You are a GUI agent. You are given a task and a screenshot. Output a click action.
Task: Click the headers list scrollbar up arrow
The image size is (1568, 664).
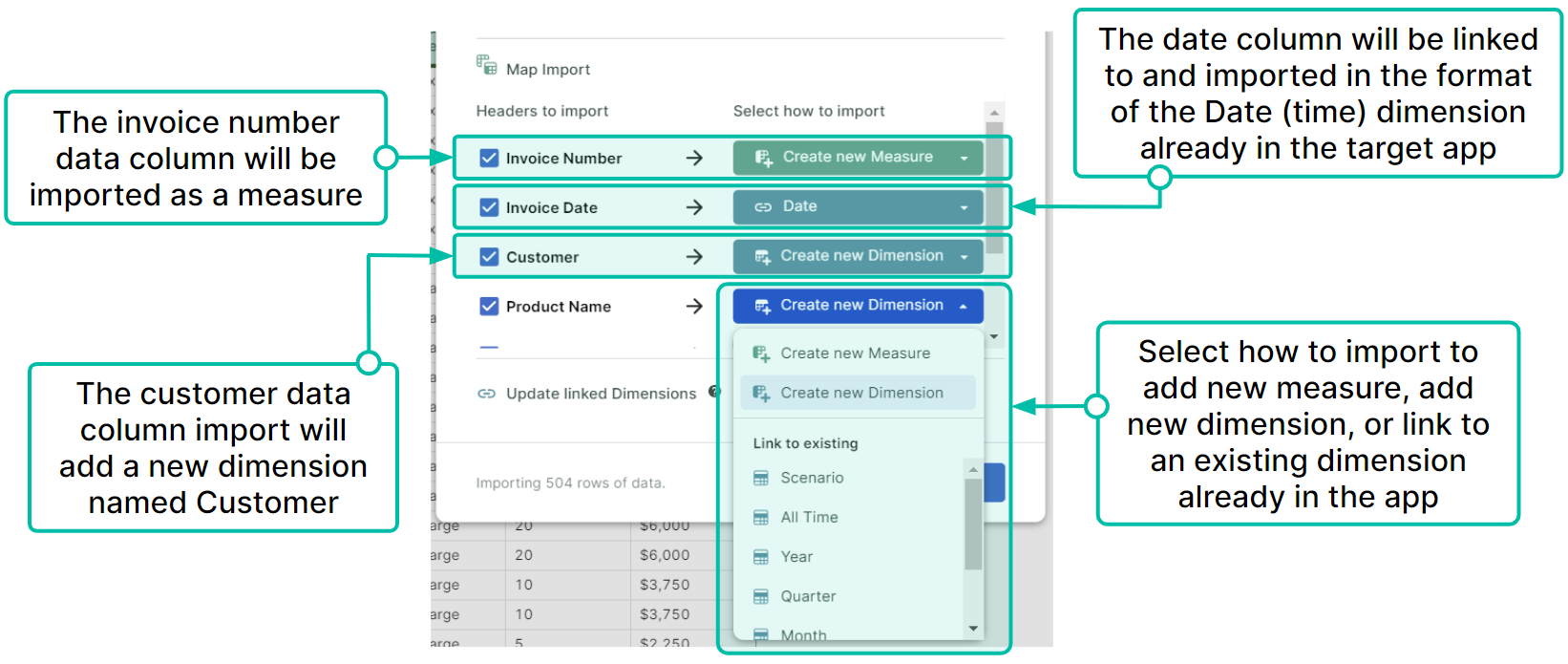(x=994, y=112)
